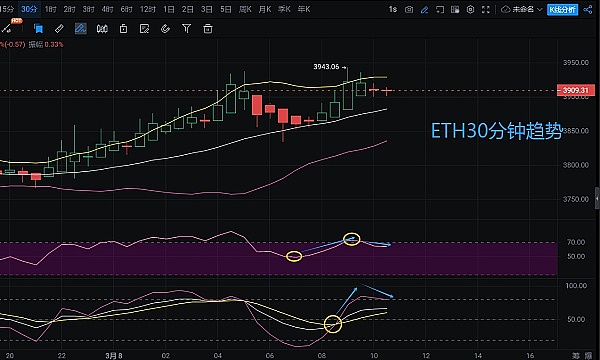Expand the 未命名 cloud layout dropdown
Viewport: 600px width, 360px height.
(x=522, y=10)
